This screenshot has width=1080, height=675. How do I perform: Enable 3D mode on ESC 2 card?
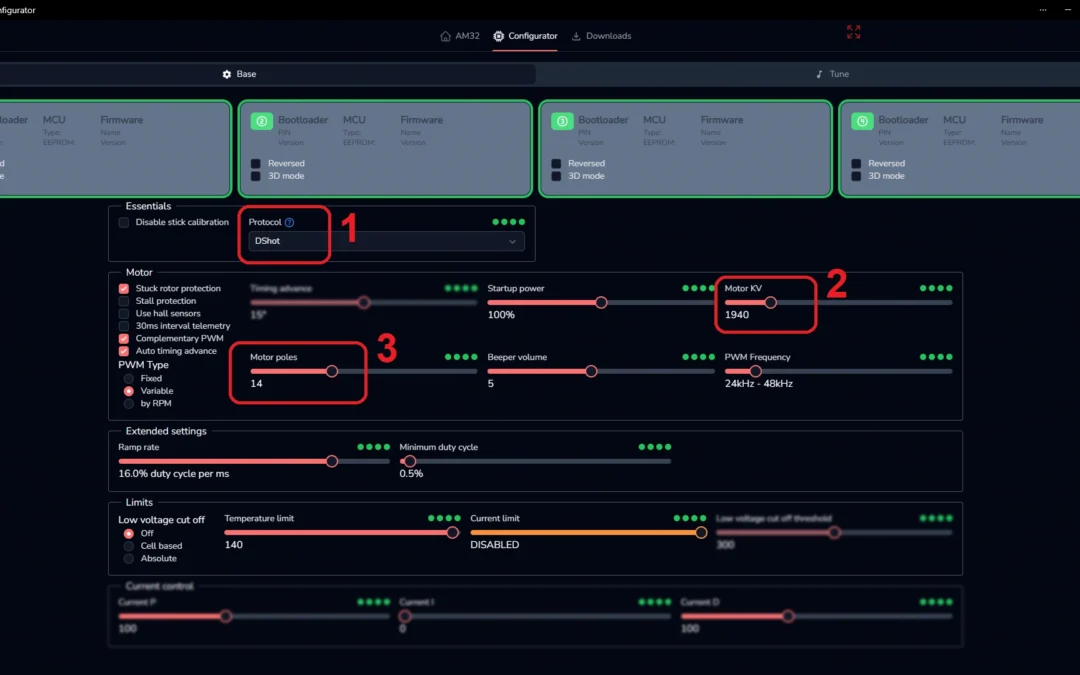(x=256, y=176)
